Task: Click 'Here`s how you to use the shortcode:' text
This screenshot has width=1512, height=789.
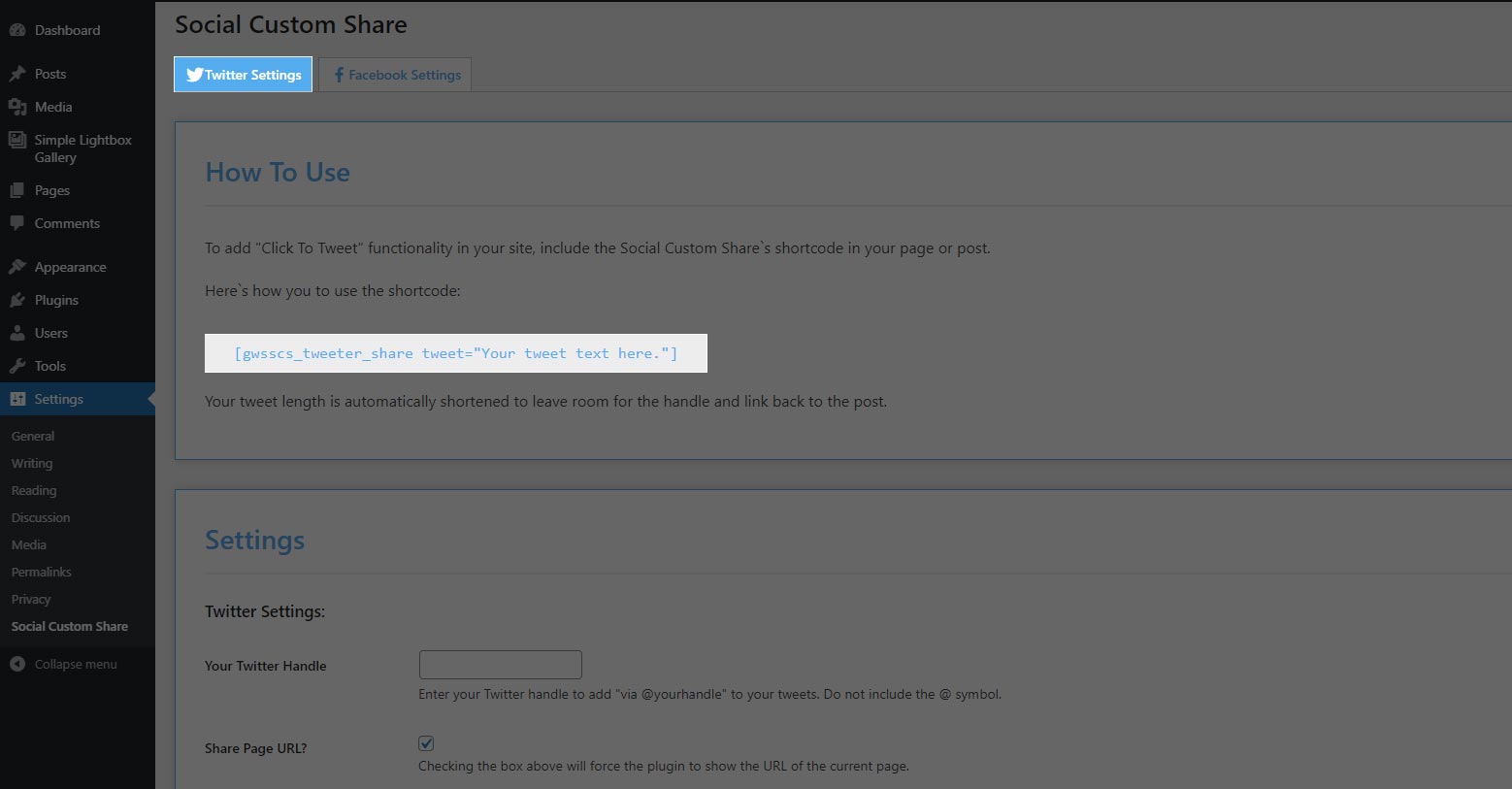Action: (333, 291)
